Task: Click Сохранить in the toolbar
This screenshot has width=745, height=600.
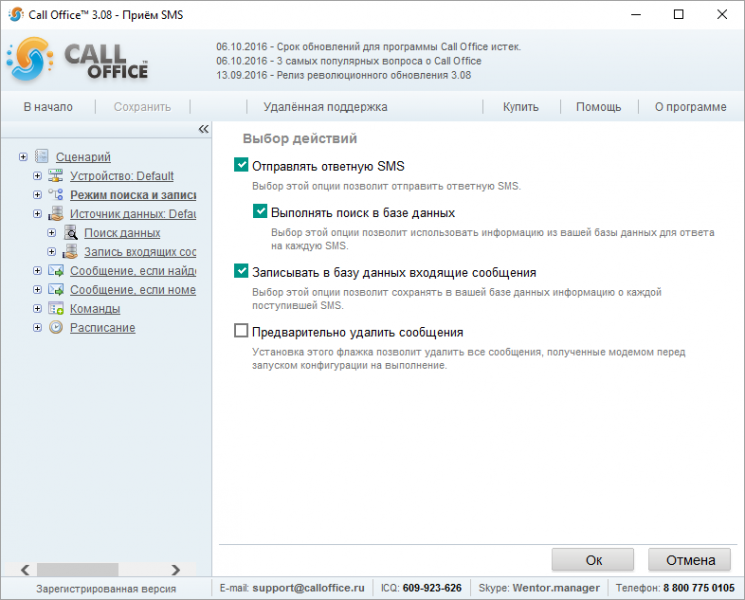Action: pyautogui.click(x=142, y=107)
